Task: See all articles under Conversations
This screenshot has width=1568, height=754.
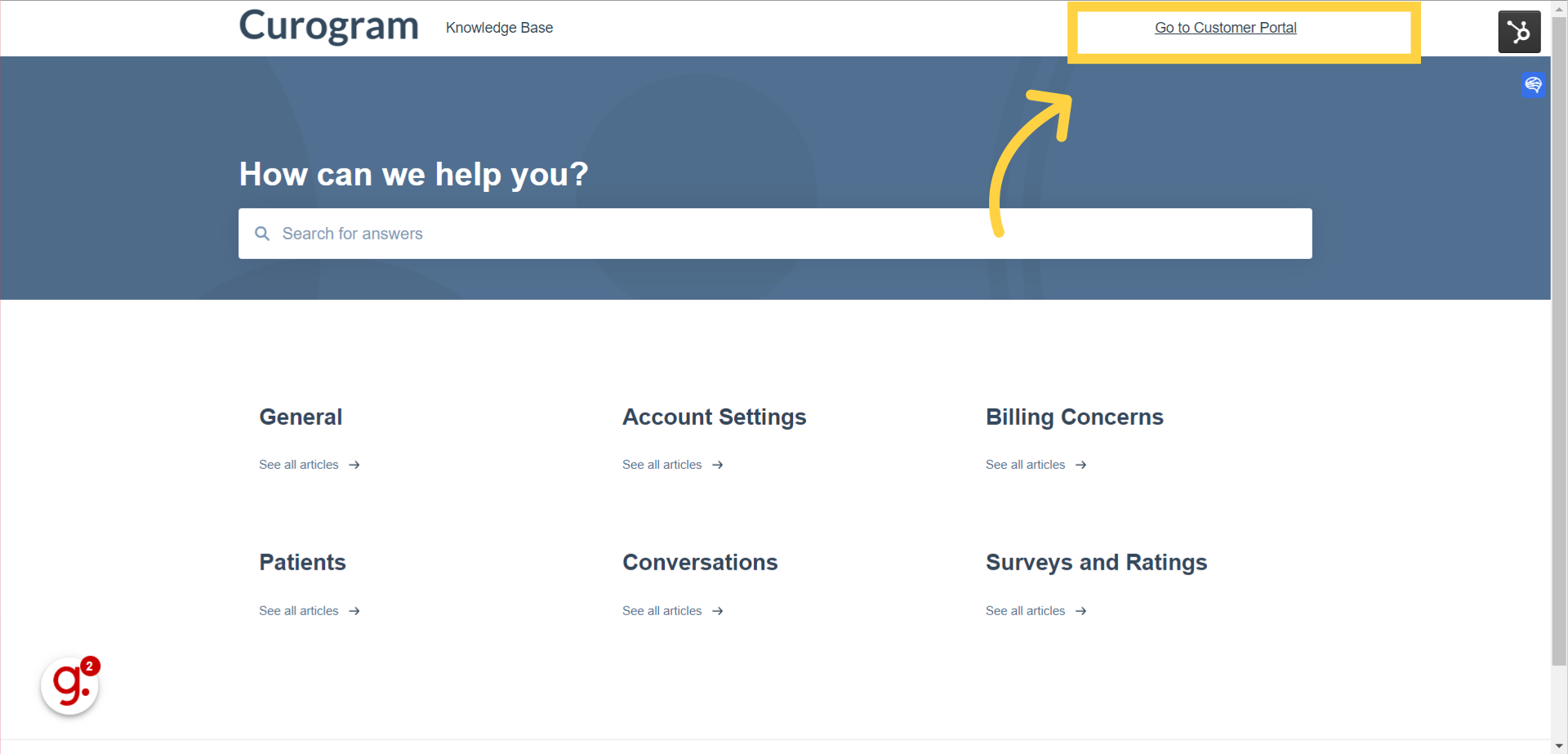Action: pyautogui.click(x=661, y=611)
